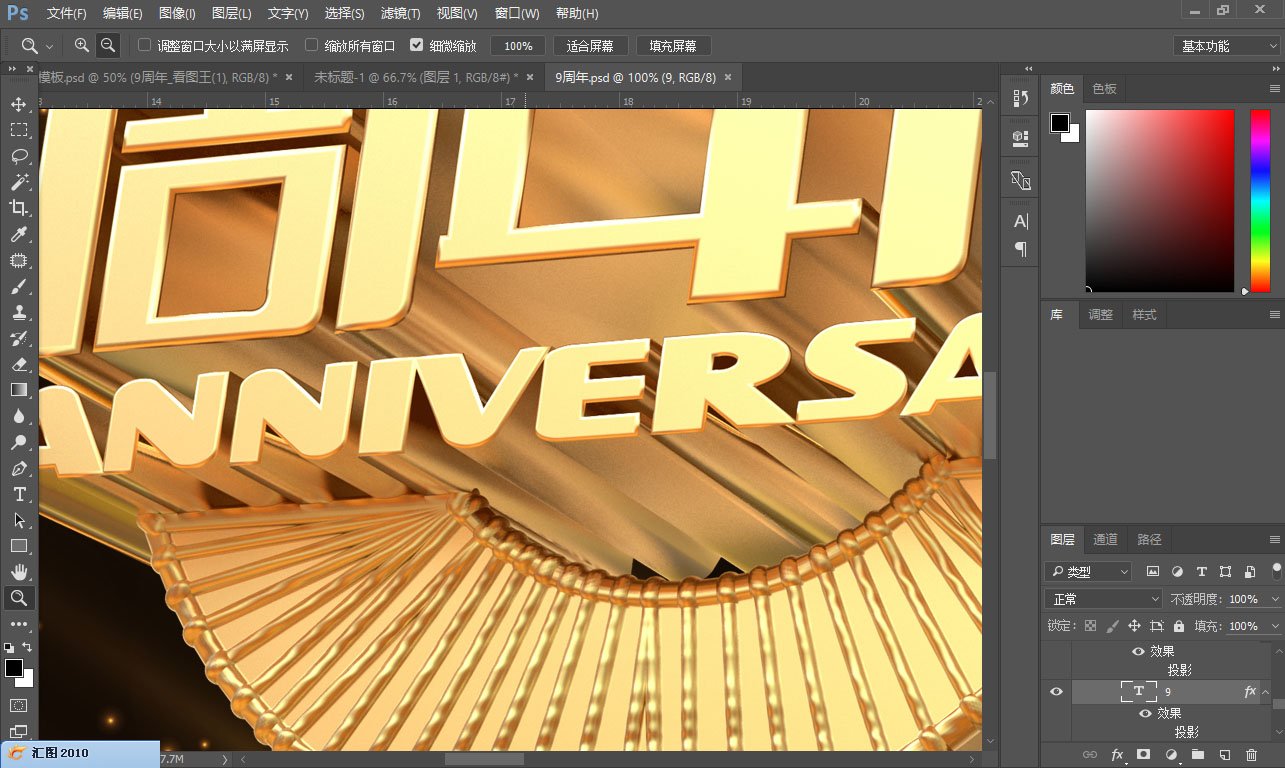Select the Crop tool

point(19,208)
